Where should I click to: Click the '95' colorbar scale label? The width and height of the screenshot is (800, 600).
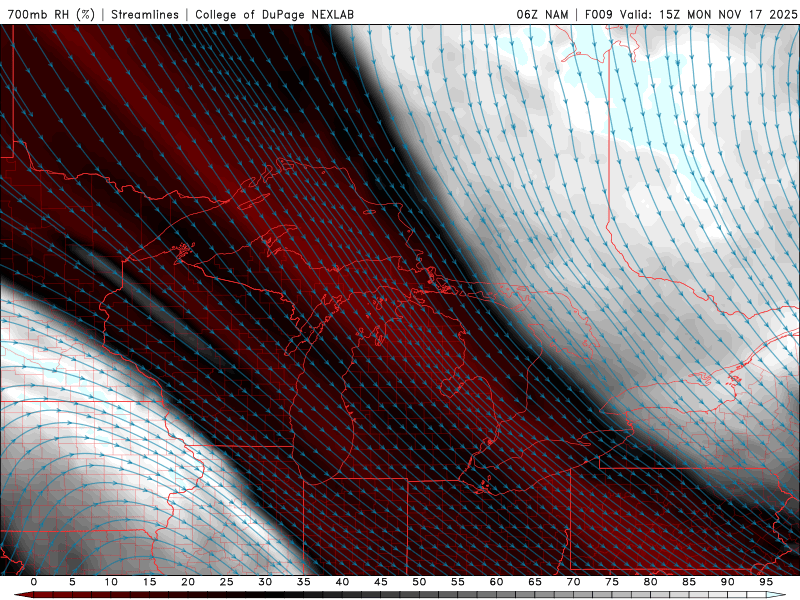766,582
